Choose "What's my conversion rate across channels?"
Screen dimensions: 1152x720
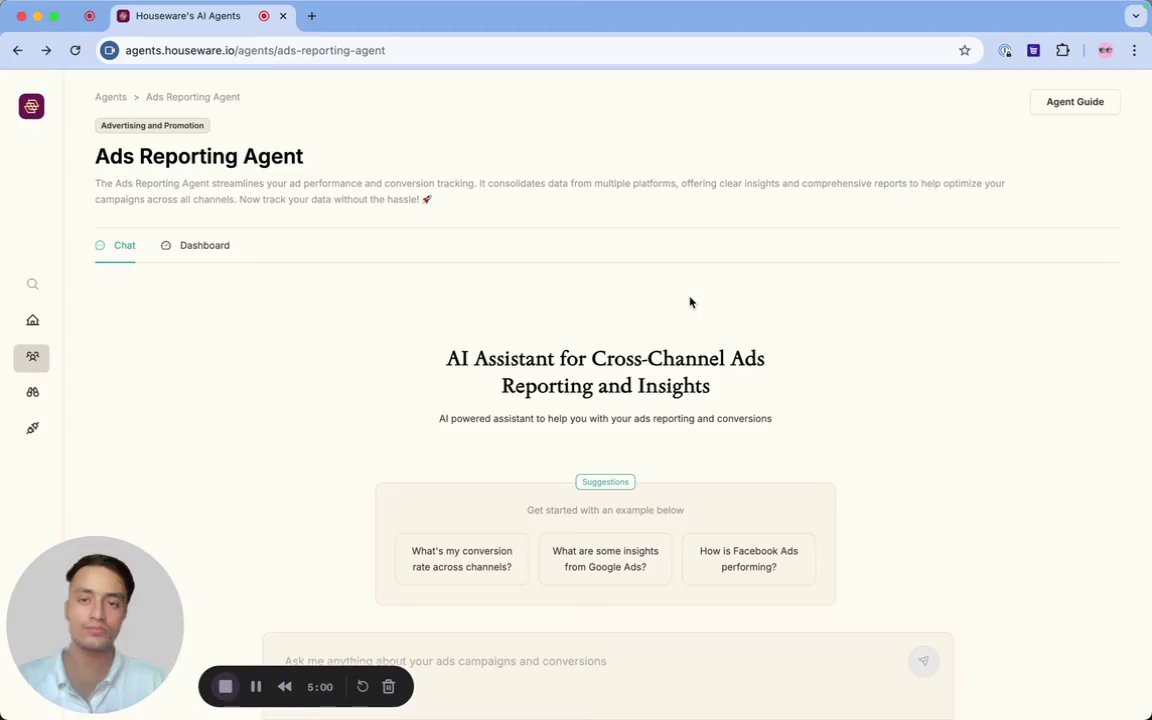(462, 559)
